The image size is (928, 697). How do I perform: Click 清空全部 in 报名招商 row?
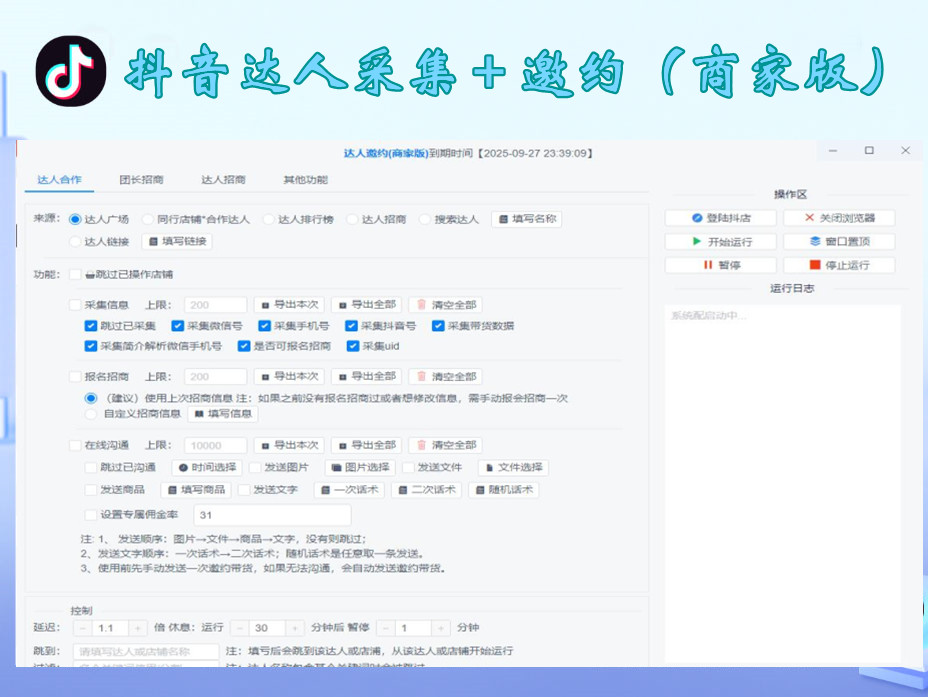pyautogui.click(x=446, y=376)
